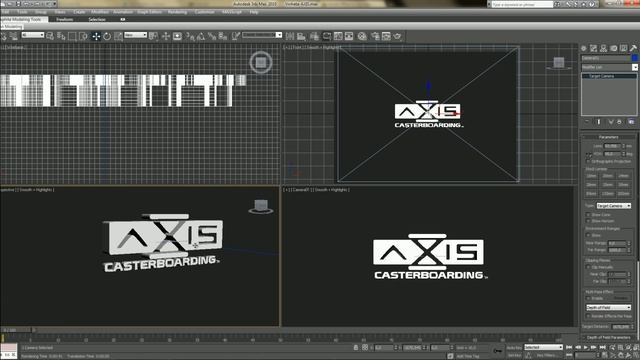640x360 pixels.
Task: Check the Multi-Pass Effect Enable checkbox
Action: (589, 298)
